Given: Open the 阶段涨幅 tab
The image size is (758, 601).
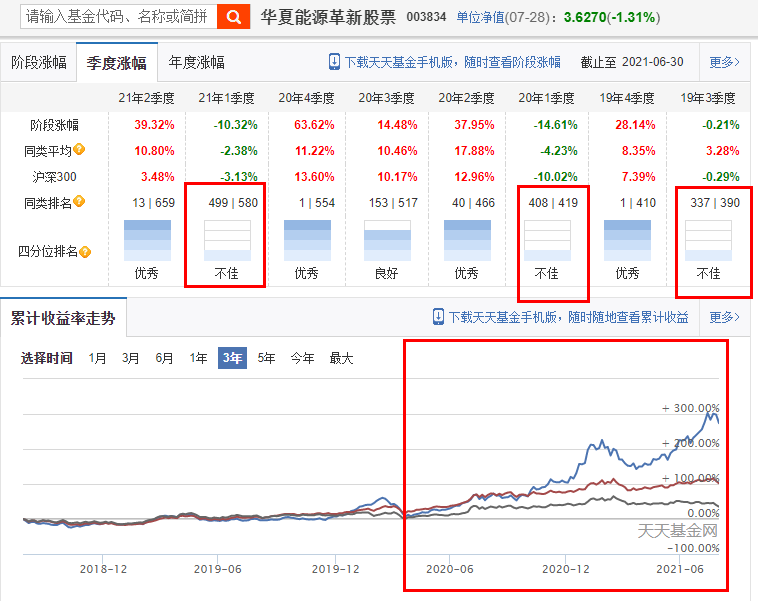Looking at the screenshot, I should coord(39,62).
